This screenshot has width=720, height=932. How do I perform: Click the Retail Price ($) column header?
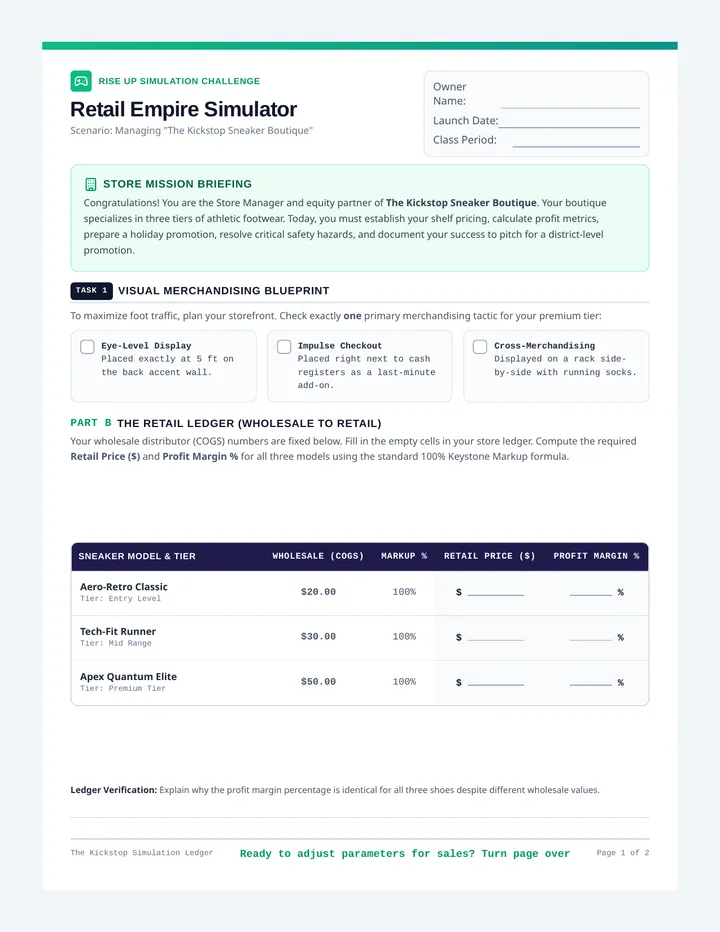[489, 556]
